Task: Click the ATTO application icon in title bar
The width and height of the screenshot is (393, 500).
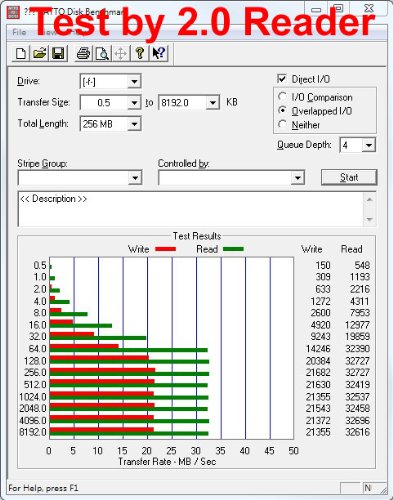Action: [x=13, y=12]
